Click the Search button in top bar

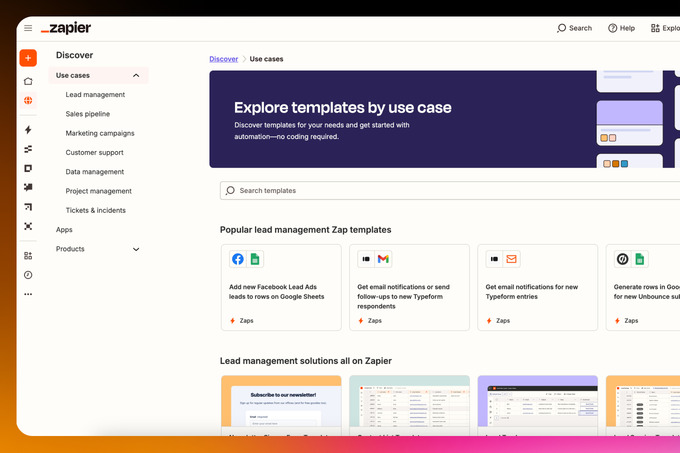(575, 28)
